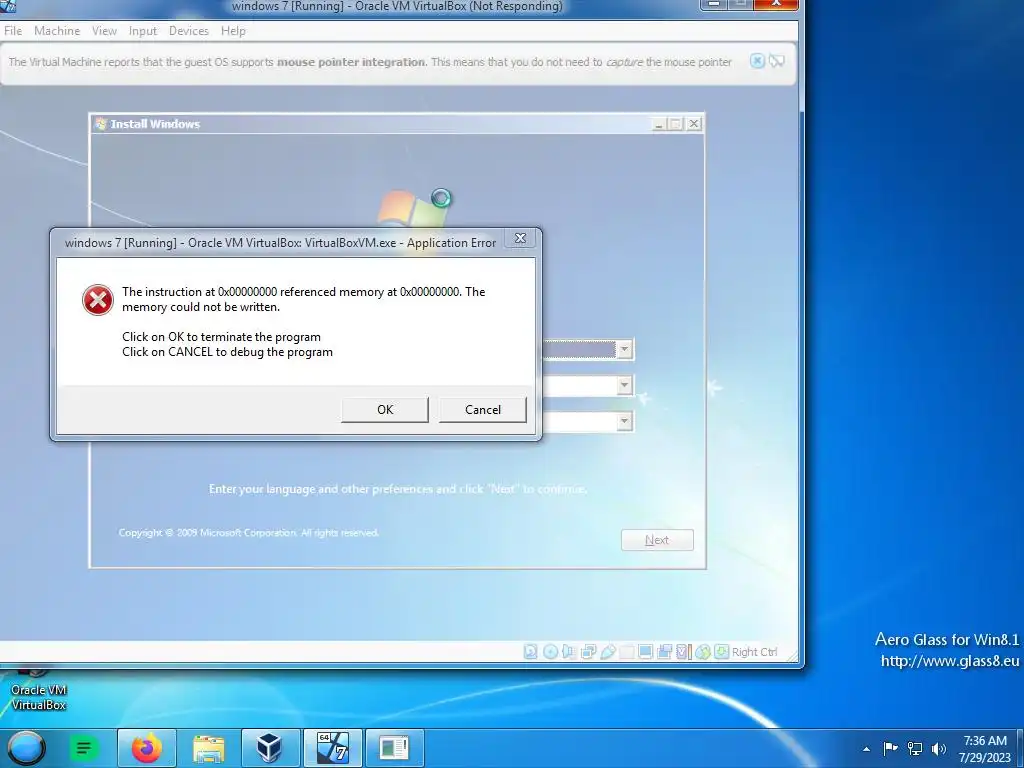Click the don't-show-again notification icon
This screenshot has height=768, width=1024.
pyautogui.click(x=776, y=61)
